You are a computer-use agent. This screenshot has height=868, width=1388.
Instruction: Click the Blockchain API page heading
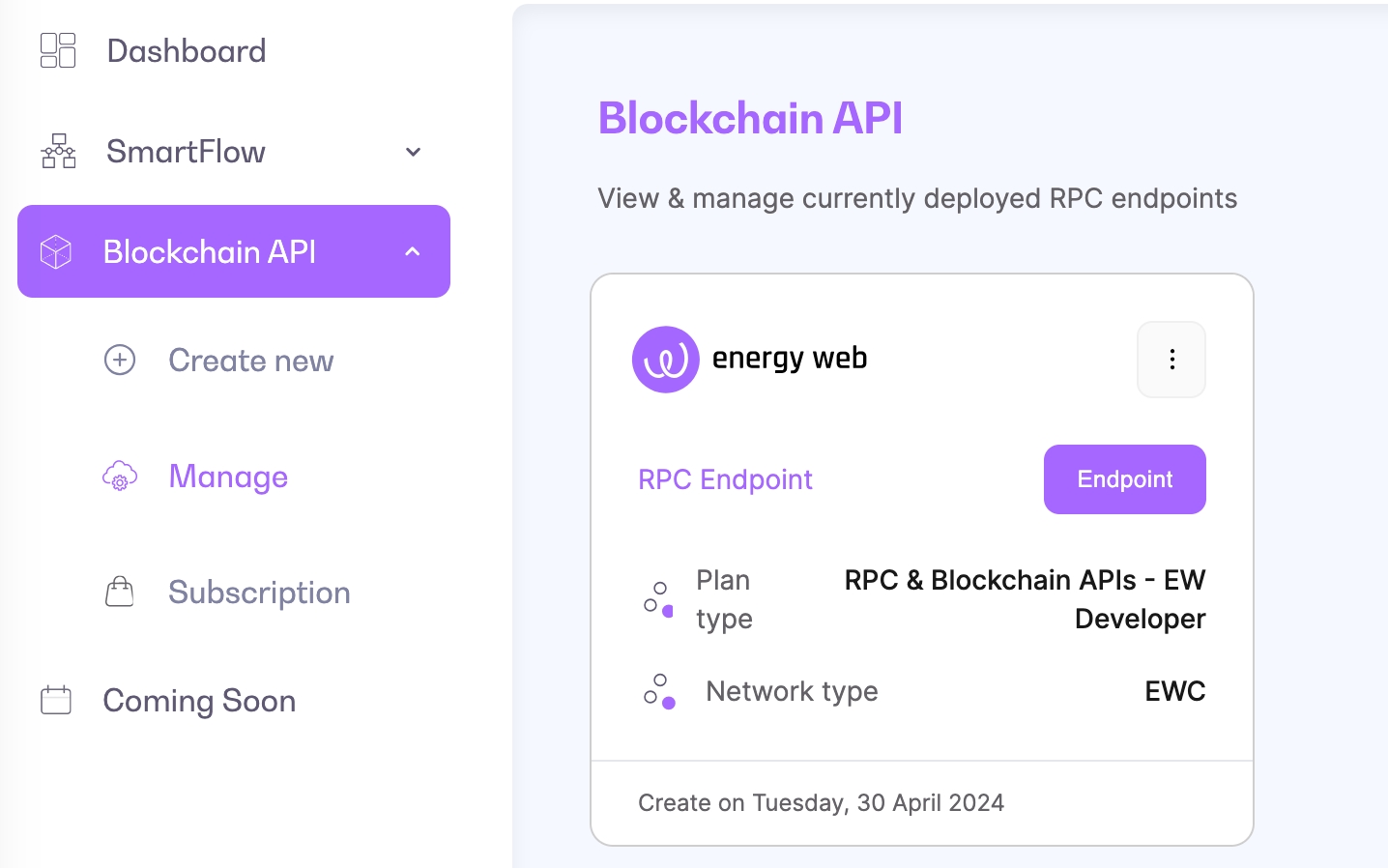pyautogui.click(x=750, y=118)
